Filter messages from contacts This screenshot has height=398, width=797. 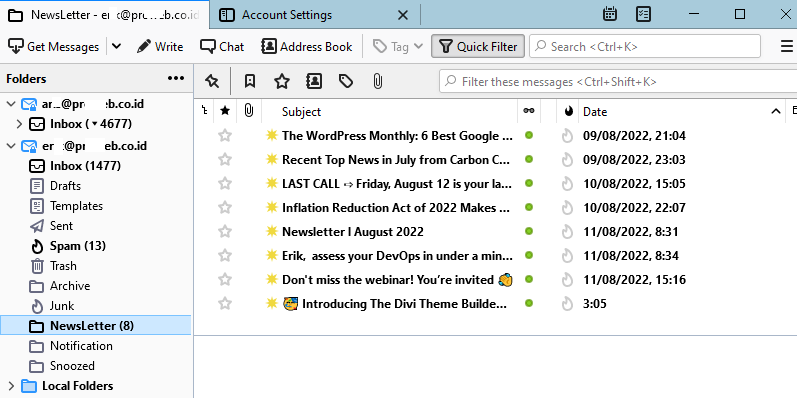[x=314, y=81]
